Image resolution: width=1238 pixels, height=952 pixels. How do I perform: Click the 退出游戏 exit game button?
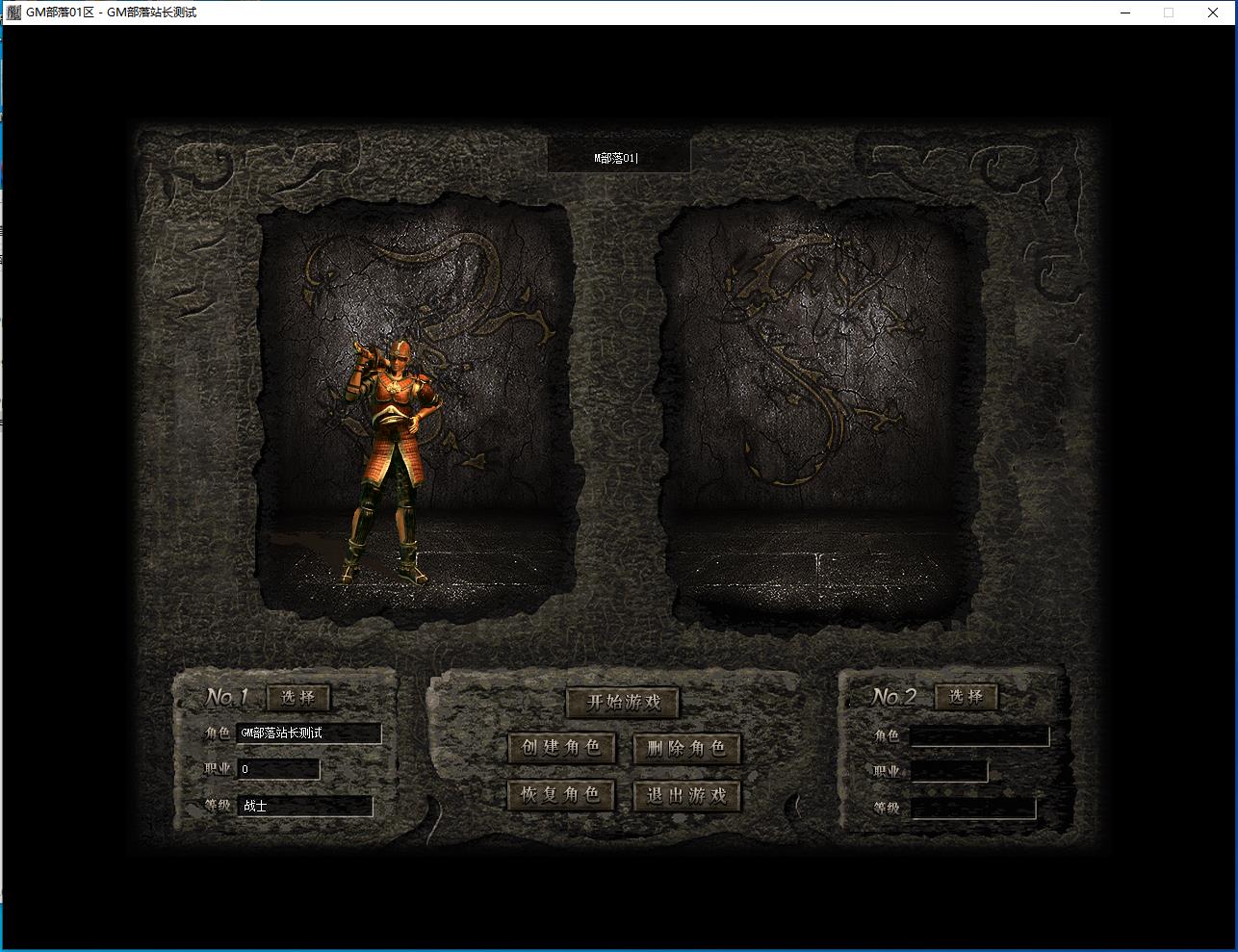(x=686, y=794)
